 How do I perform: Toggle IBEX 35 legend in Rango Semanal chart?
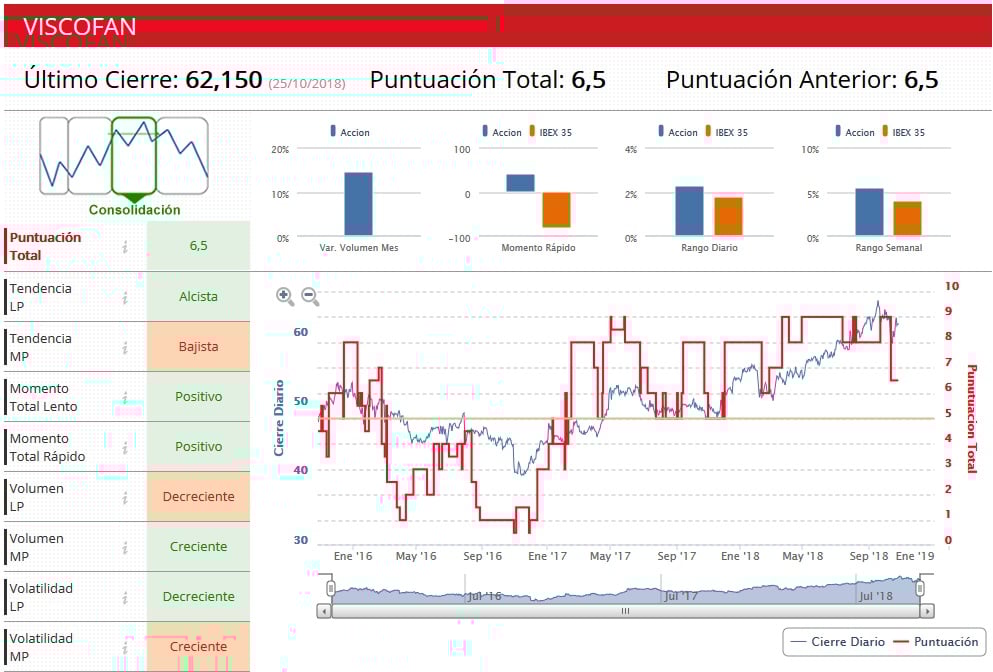coord(903,132)
